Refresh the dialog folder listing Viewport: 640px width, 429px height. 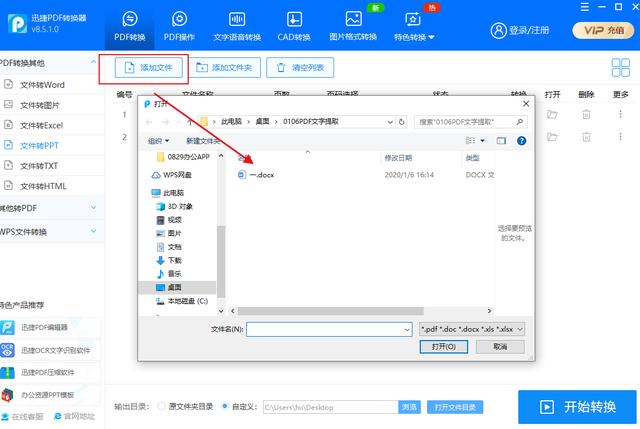[402, 122]
